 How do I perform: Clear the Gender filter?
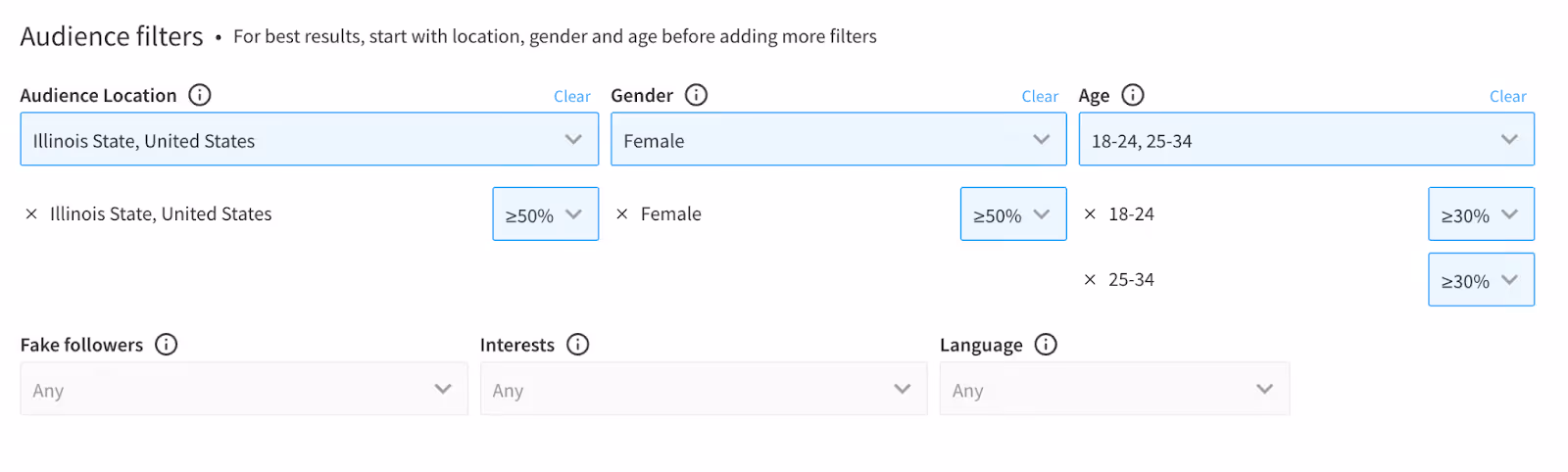coord(1040,96)
